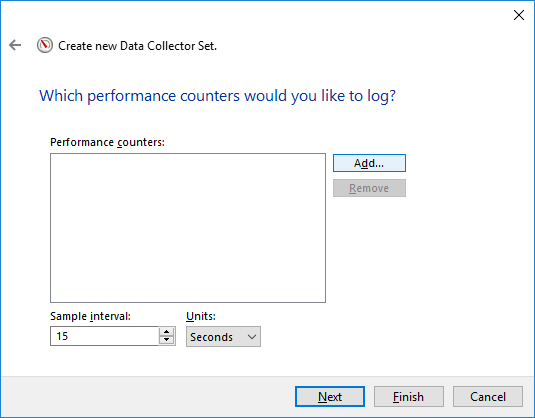Click the "Create new Data Collector Set." title

pyautogui.click(x=138, y=46)
